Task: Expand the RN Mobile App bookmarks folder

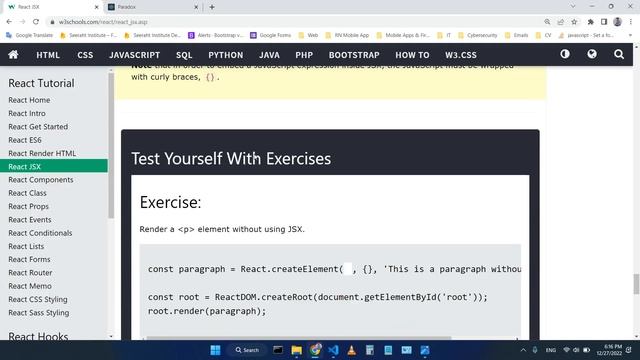Action: tap(347, 35)
